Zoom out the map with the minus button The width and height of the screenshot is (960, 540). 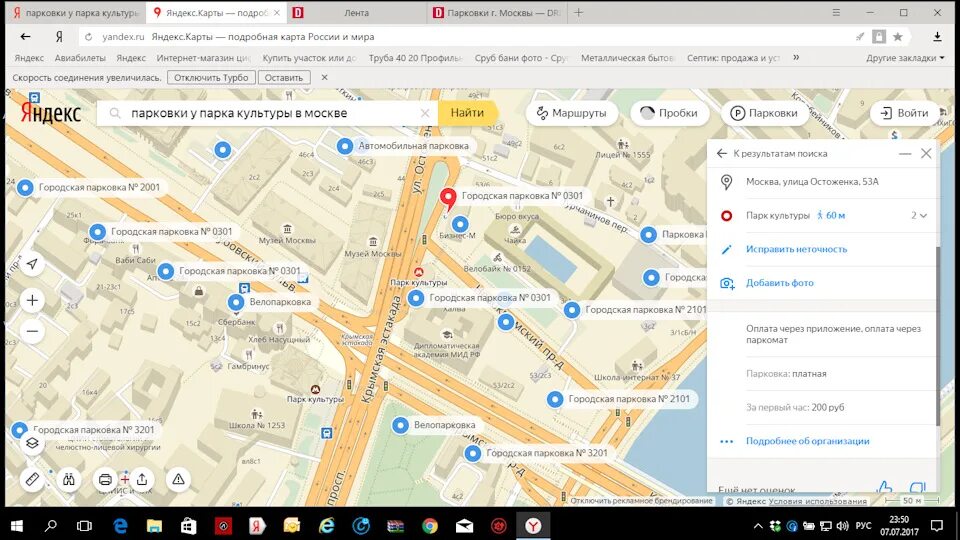32,331
